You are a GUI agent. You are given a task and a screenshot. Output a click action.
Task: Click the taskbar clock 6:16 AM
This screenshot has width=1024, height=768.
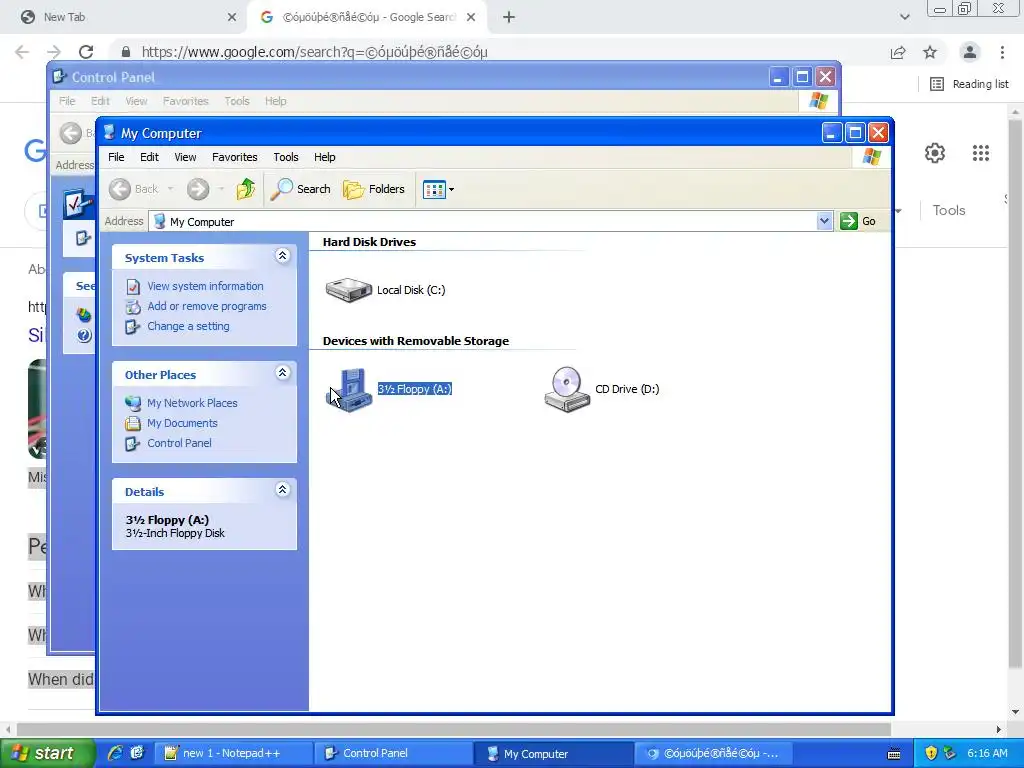pos(987,753)
